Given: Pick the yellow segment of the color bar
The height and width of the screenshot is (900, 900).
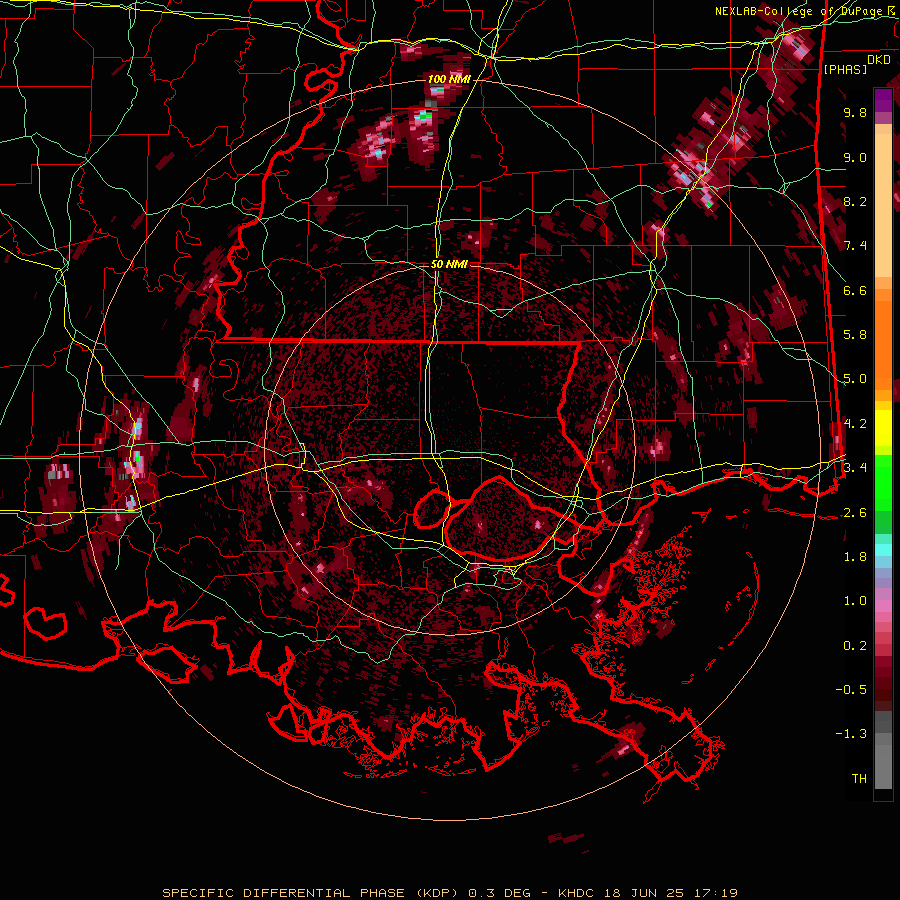Looking at the screenshot, I should click(883, 428).
